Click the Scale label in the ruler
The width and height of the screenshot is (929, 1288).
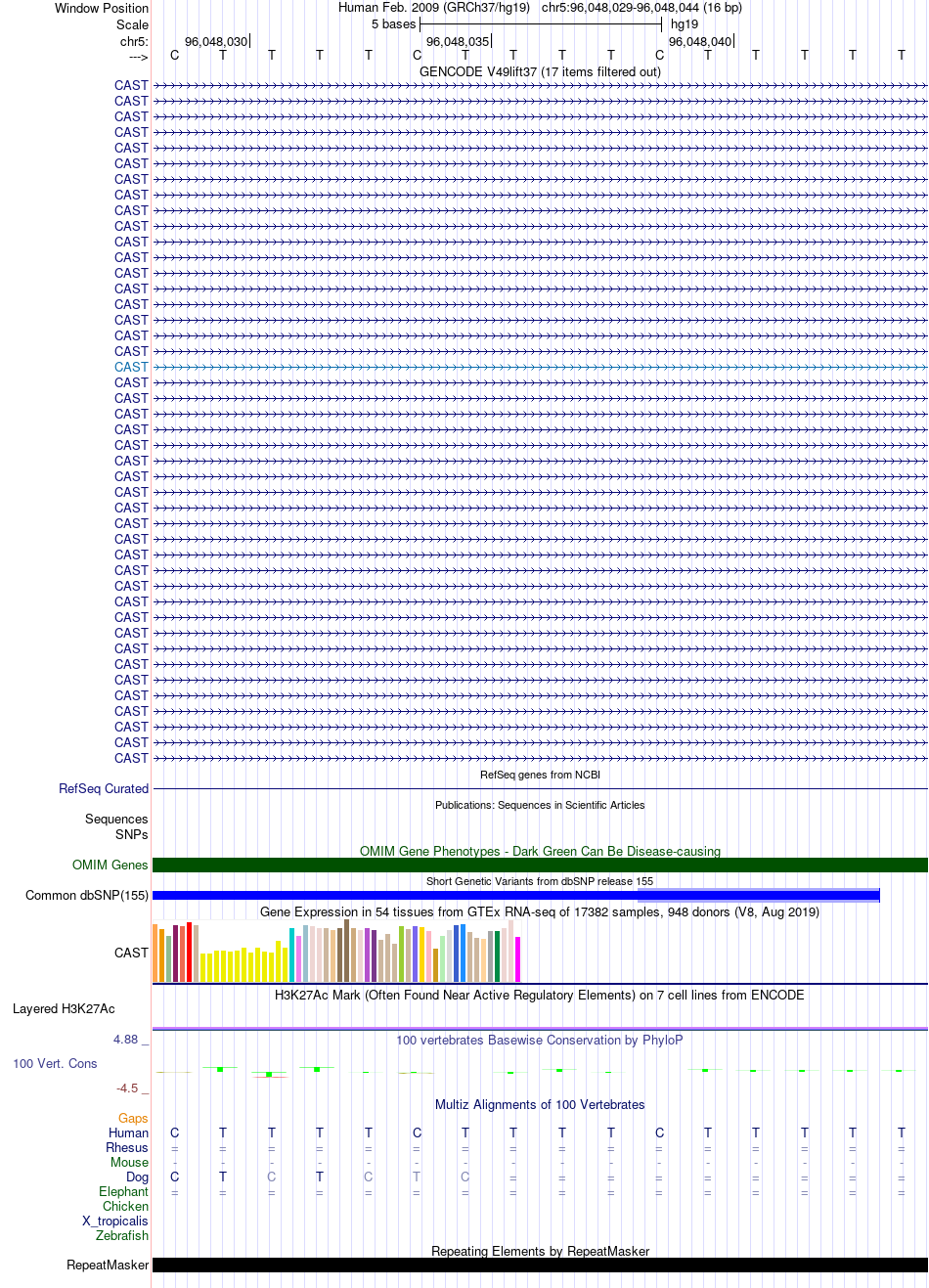pyautogui.click(x=132, y=24)
